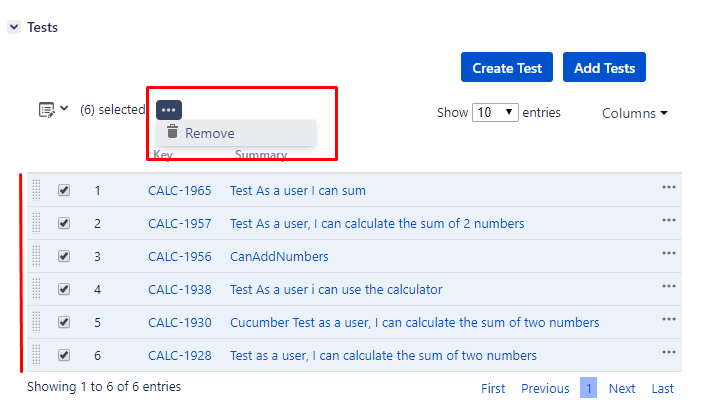713x410 pixels.
Task: Open row actions ellipsis for CALC-1928
Action: tap(668, 352)
